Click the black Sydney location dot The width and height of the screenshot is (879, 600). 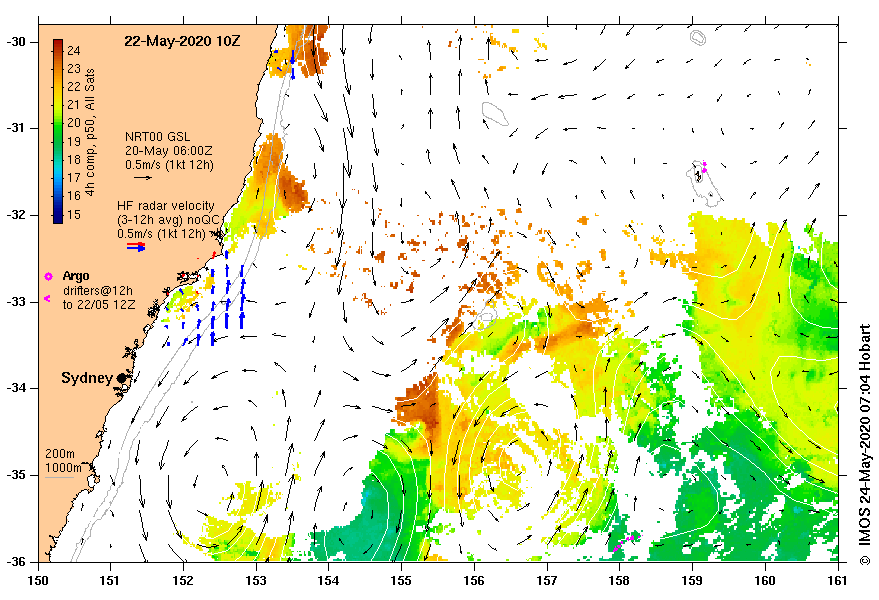[121, 378]
